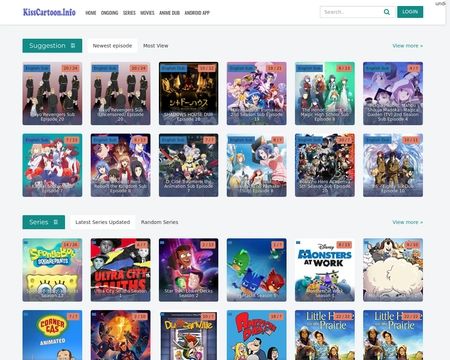Open Corner Gas Animated series thumbnail
This screenshot has height=360, width=450.
[x=52, y=335]
